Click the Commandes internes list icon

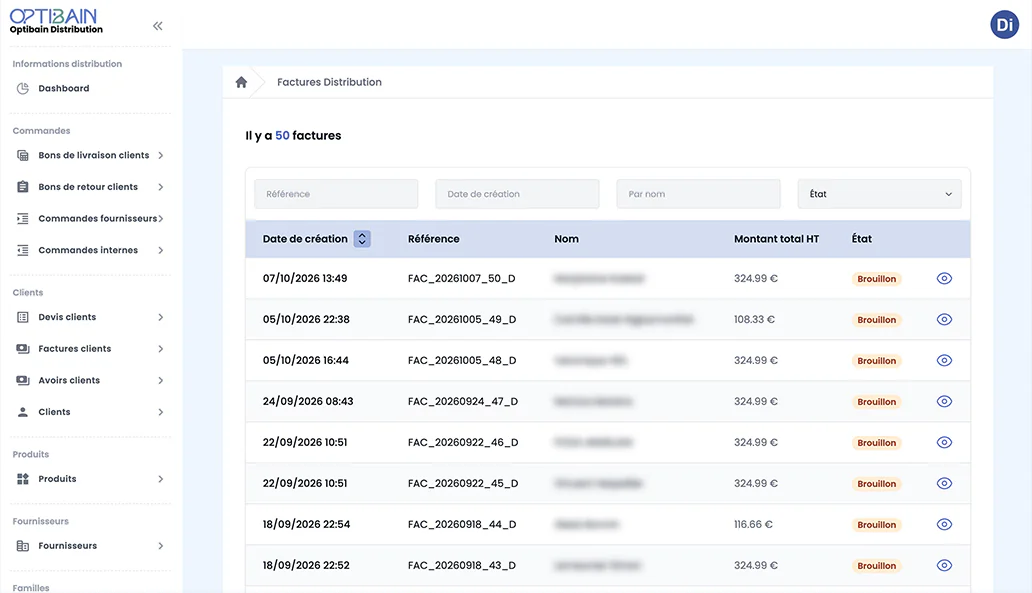coord(23,250)
